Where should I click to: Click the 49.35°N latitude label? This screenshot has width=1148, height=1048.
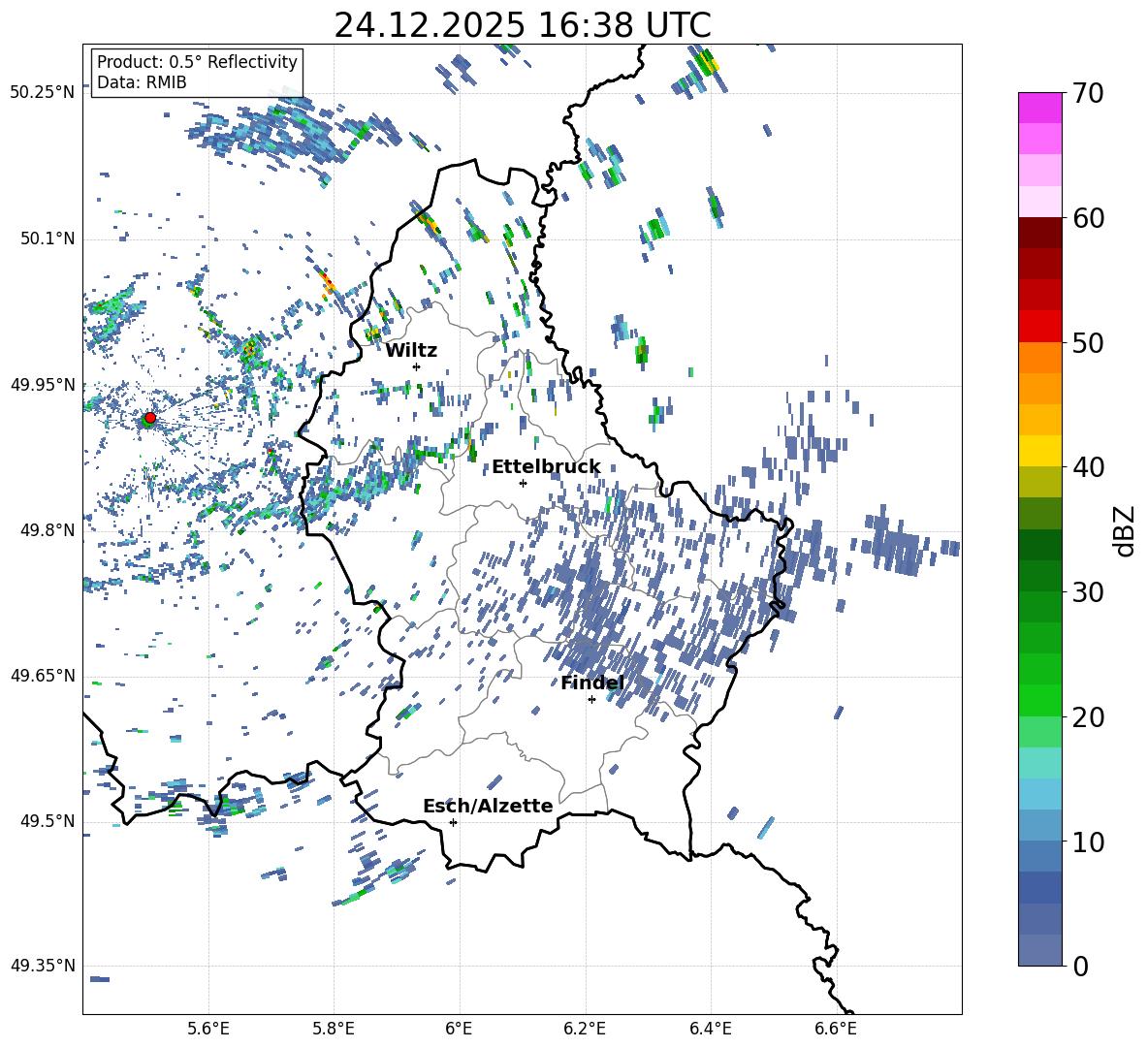(43, 966)
